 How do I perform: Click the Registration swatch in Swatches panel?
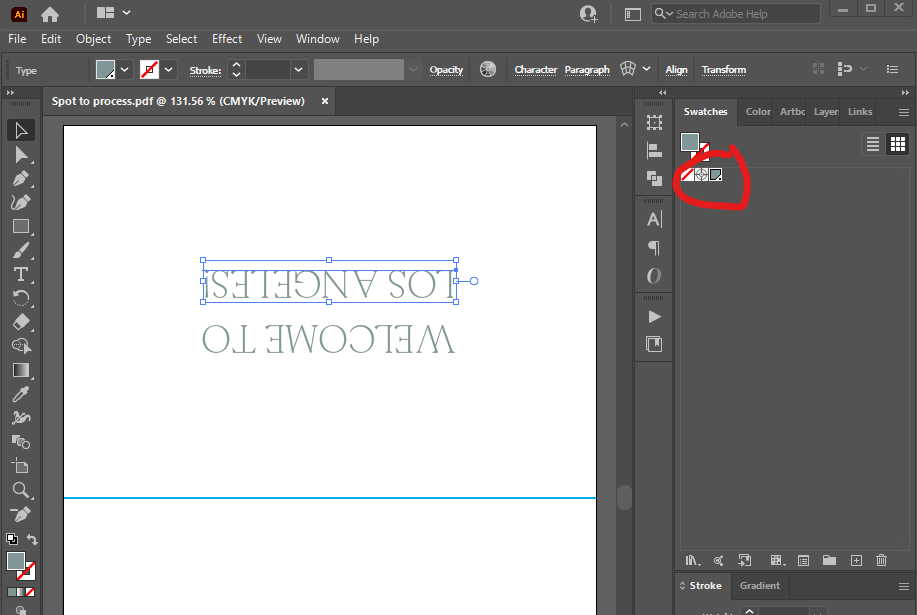(701, 174)
